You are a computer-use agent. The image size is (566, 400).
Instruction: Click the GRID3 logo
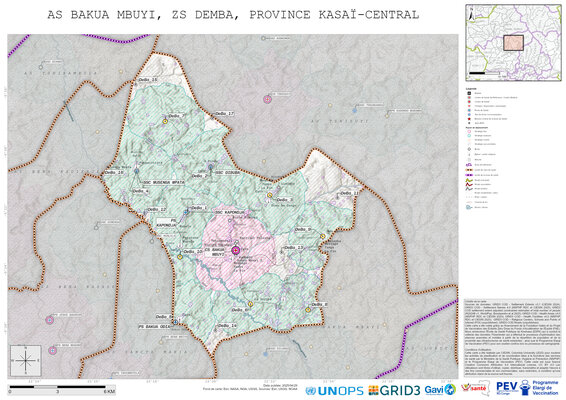[394, 390]
